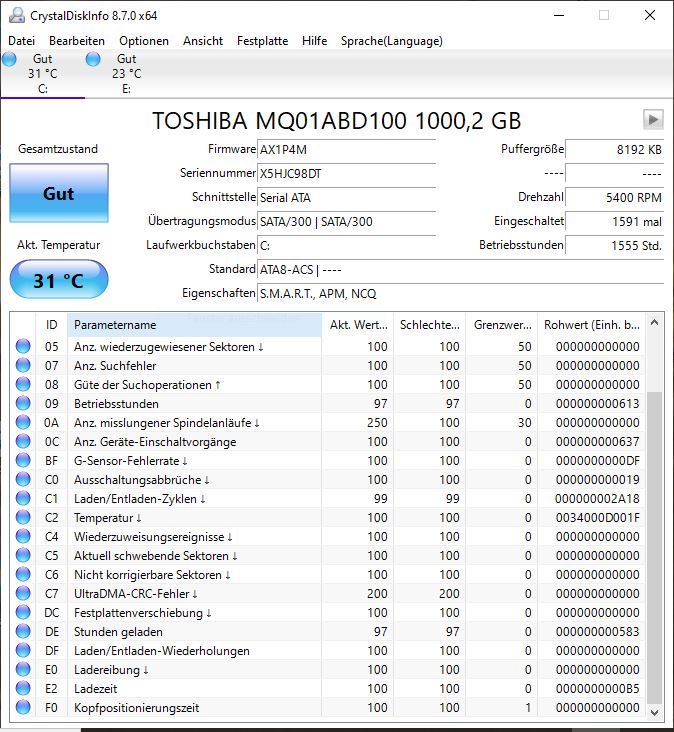
Task: Click the Parametername column header
Action: coord(194,325)
